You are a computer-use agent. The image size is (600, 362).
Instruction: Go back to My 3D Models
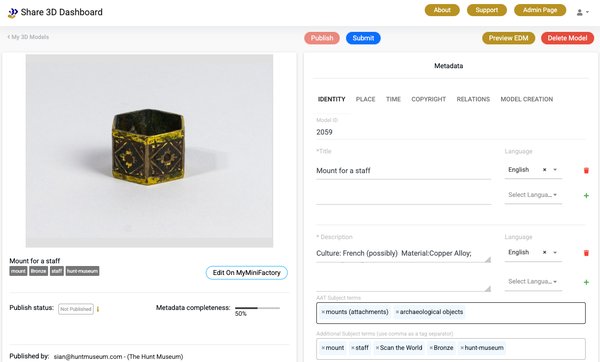coord(28,37)
